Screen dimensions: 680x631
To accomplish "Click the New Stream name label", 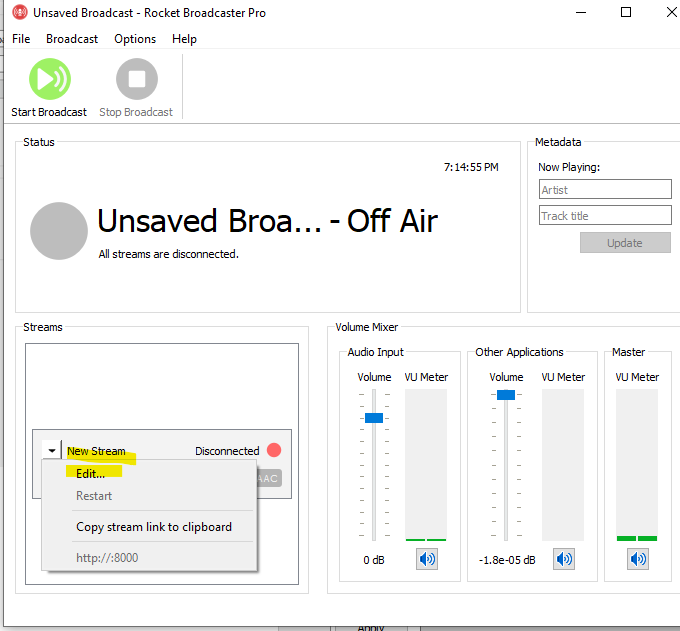I will [96, 451].
